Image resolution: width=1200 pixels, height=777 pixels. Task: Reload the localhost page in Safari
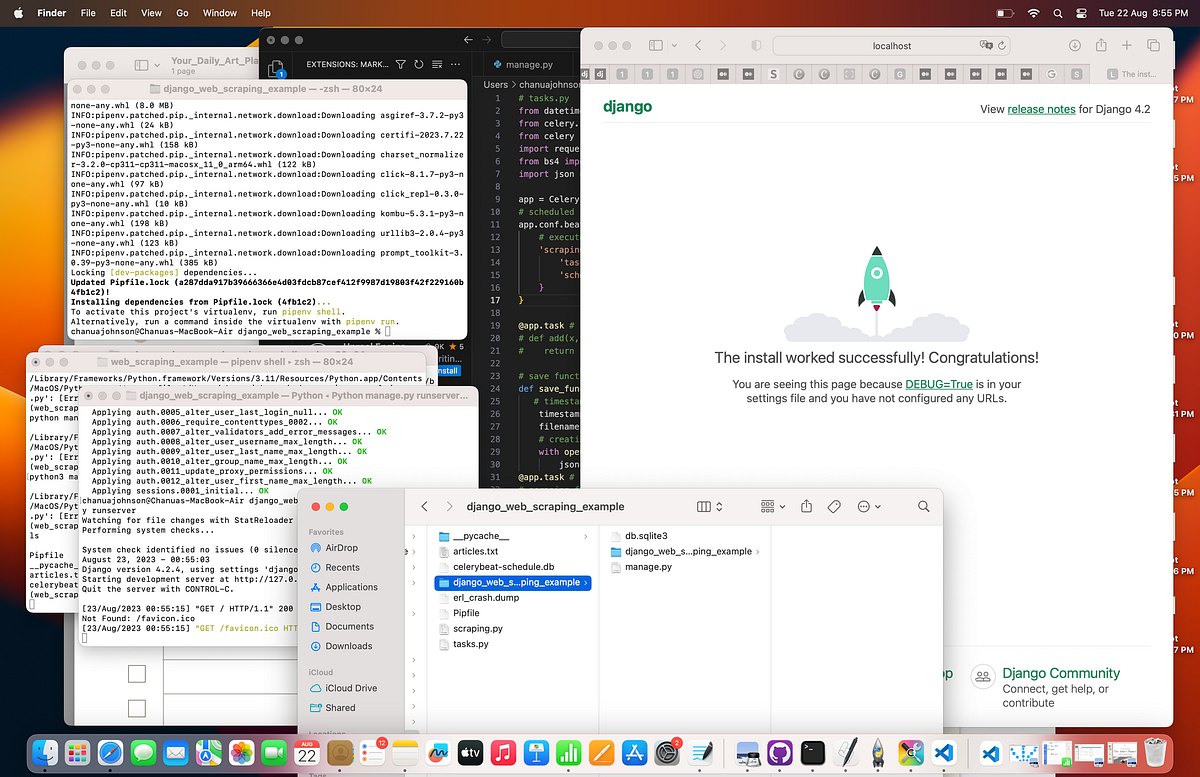tap(1003, 45)
